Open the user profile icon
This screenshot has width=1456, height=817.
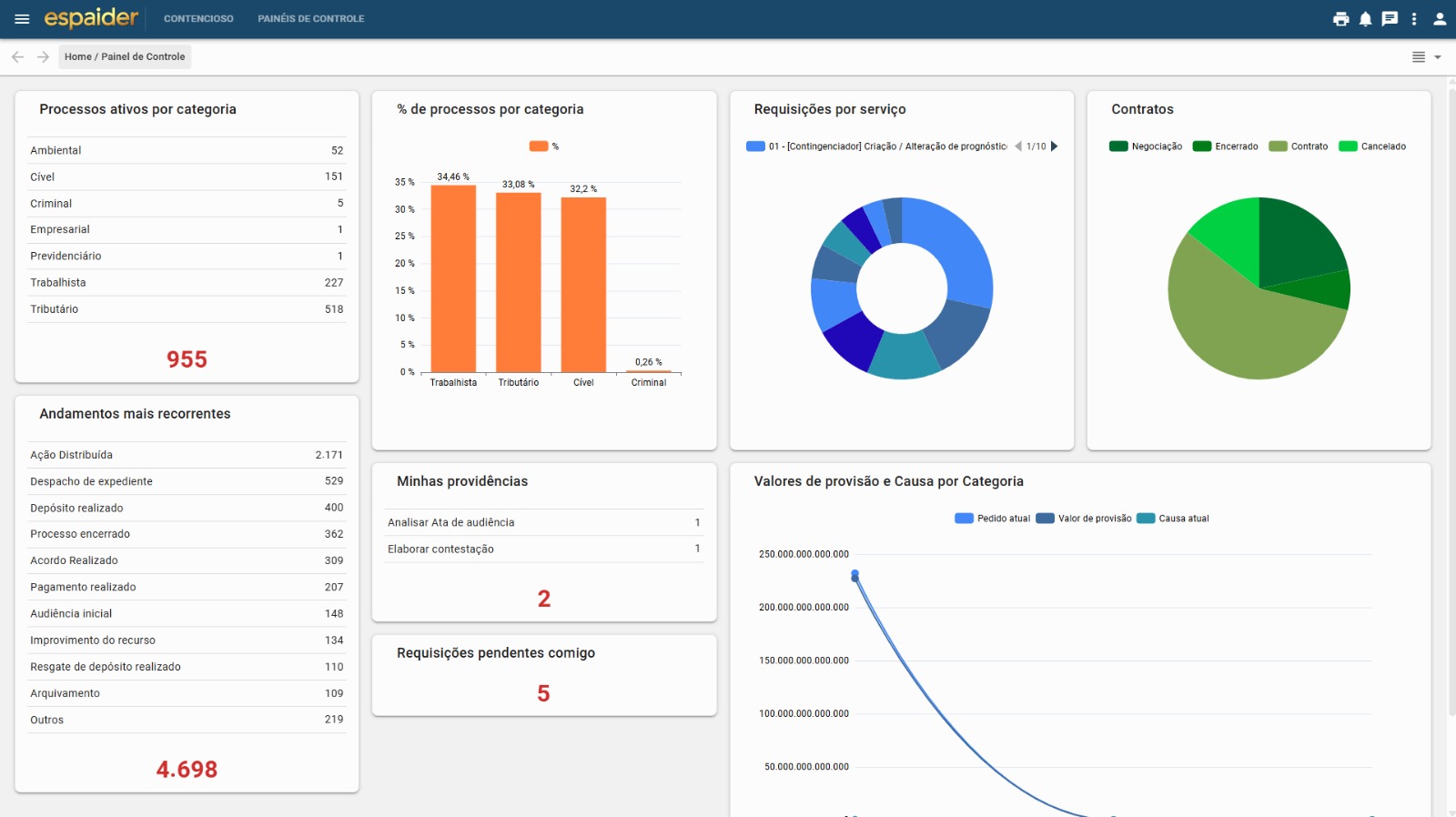point(1440,19)
